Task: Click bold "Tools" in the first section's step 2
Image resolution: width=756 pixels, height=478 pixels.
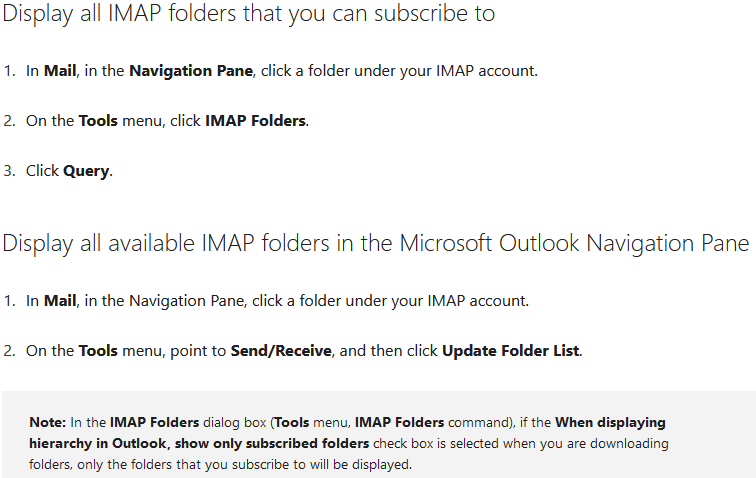Action: click(x=98, y=121)
